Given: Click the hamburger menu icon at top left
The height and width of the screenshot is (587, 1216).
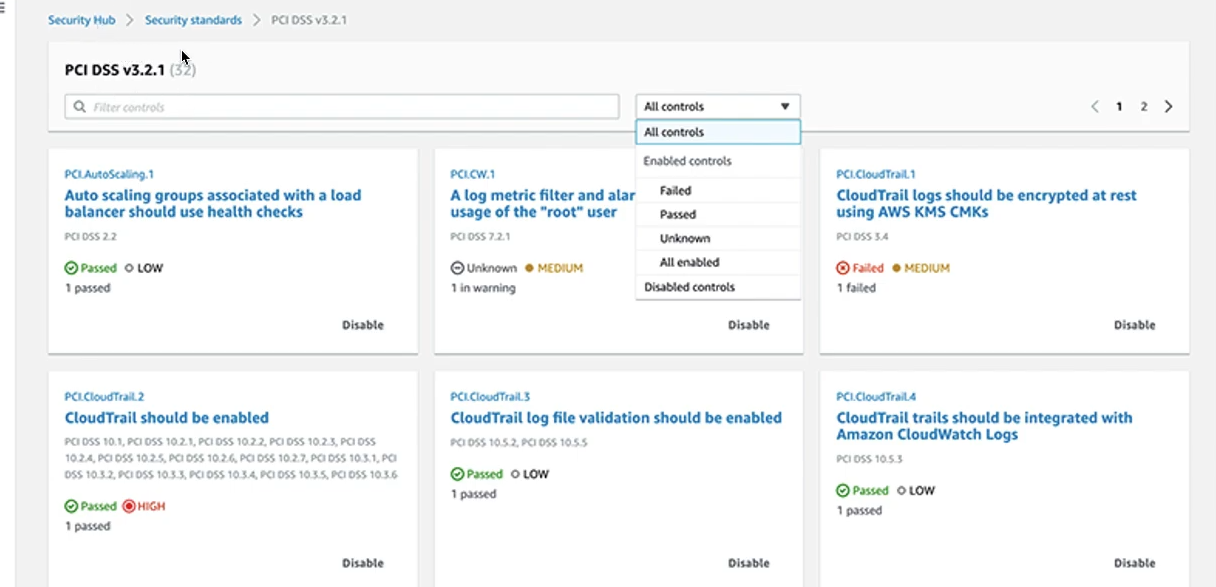Looking at the screenshot, I should pyautogui.click(x=3, y=9).
